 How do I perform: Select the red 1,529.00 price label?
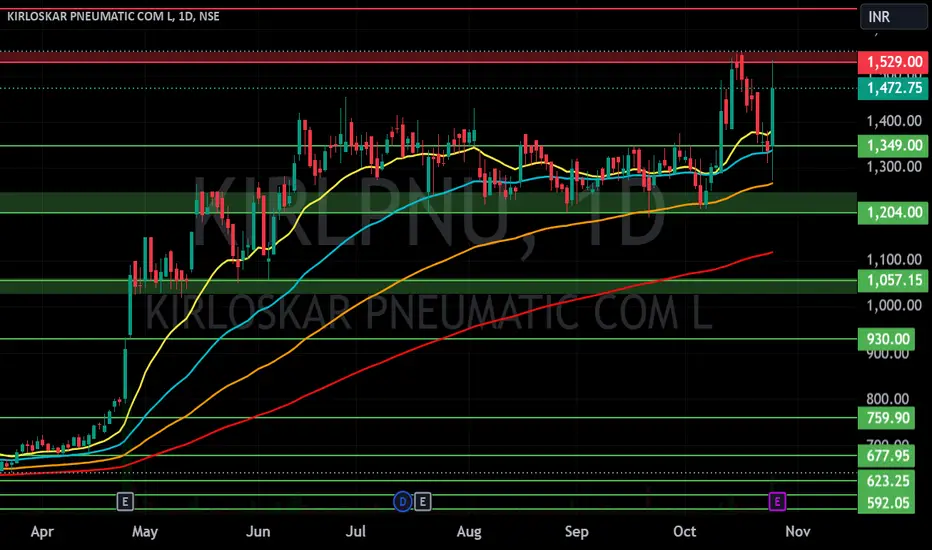(x=893, y=62)
